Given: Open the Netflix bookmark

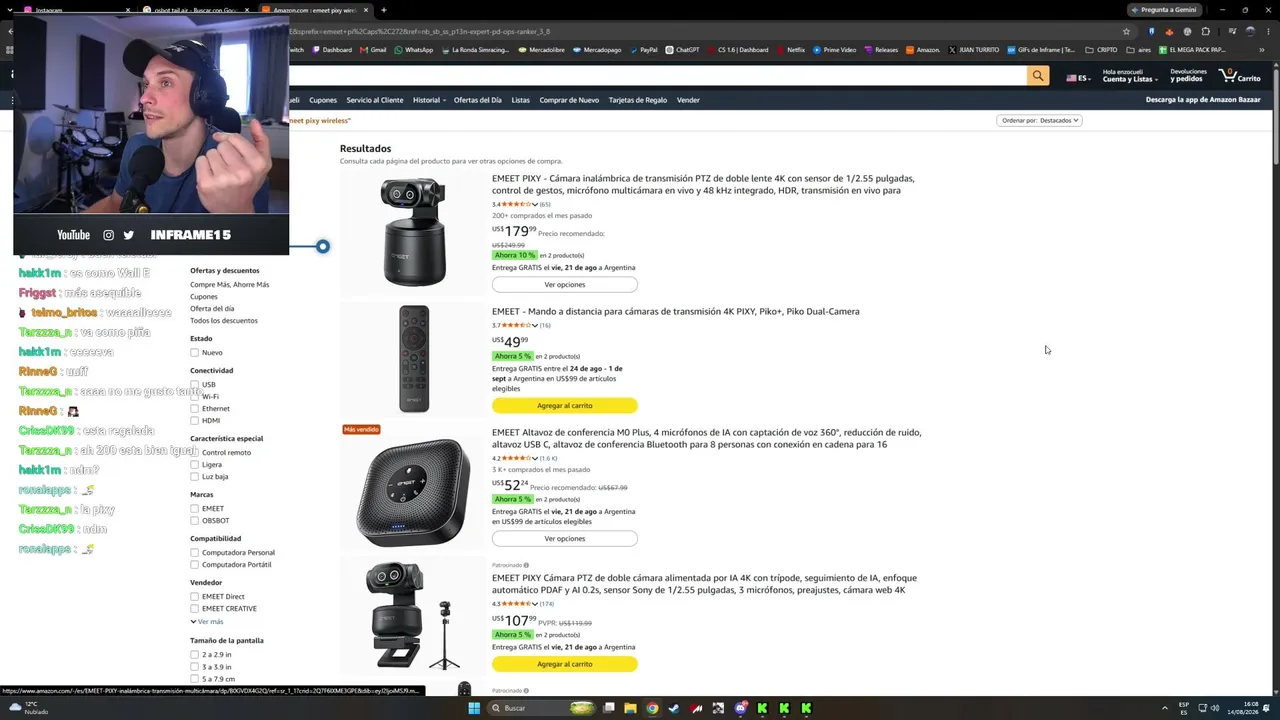Looking at the screenshot, I should click(x=790, y=50).
